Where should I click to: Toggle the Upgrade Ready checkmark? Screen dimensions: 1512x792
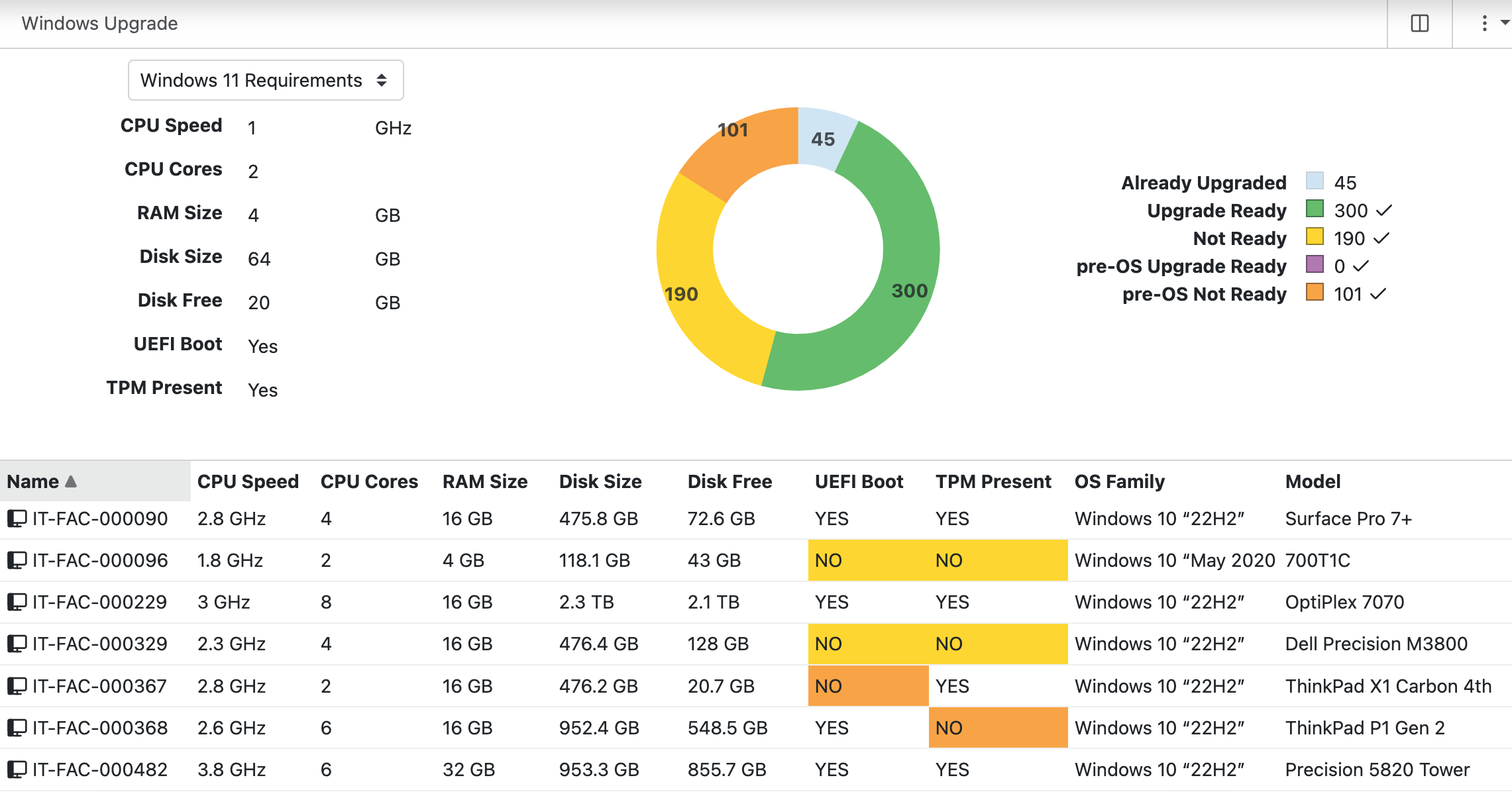[x=1384, y=211]
